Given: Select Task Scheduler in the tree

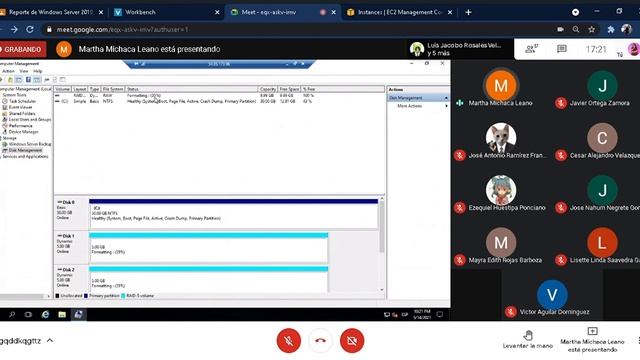Looking at the screenshot, I should (x=22, y=101).
